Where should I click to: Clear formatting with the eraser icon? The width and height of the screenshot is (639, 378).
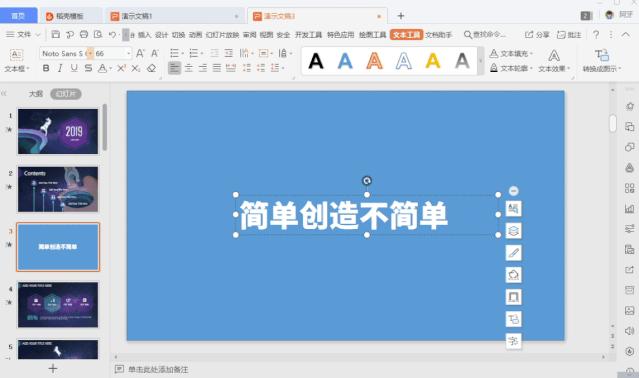click(152, 68)
